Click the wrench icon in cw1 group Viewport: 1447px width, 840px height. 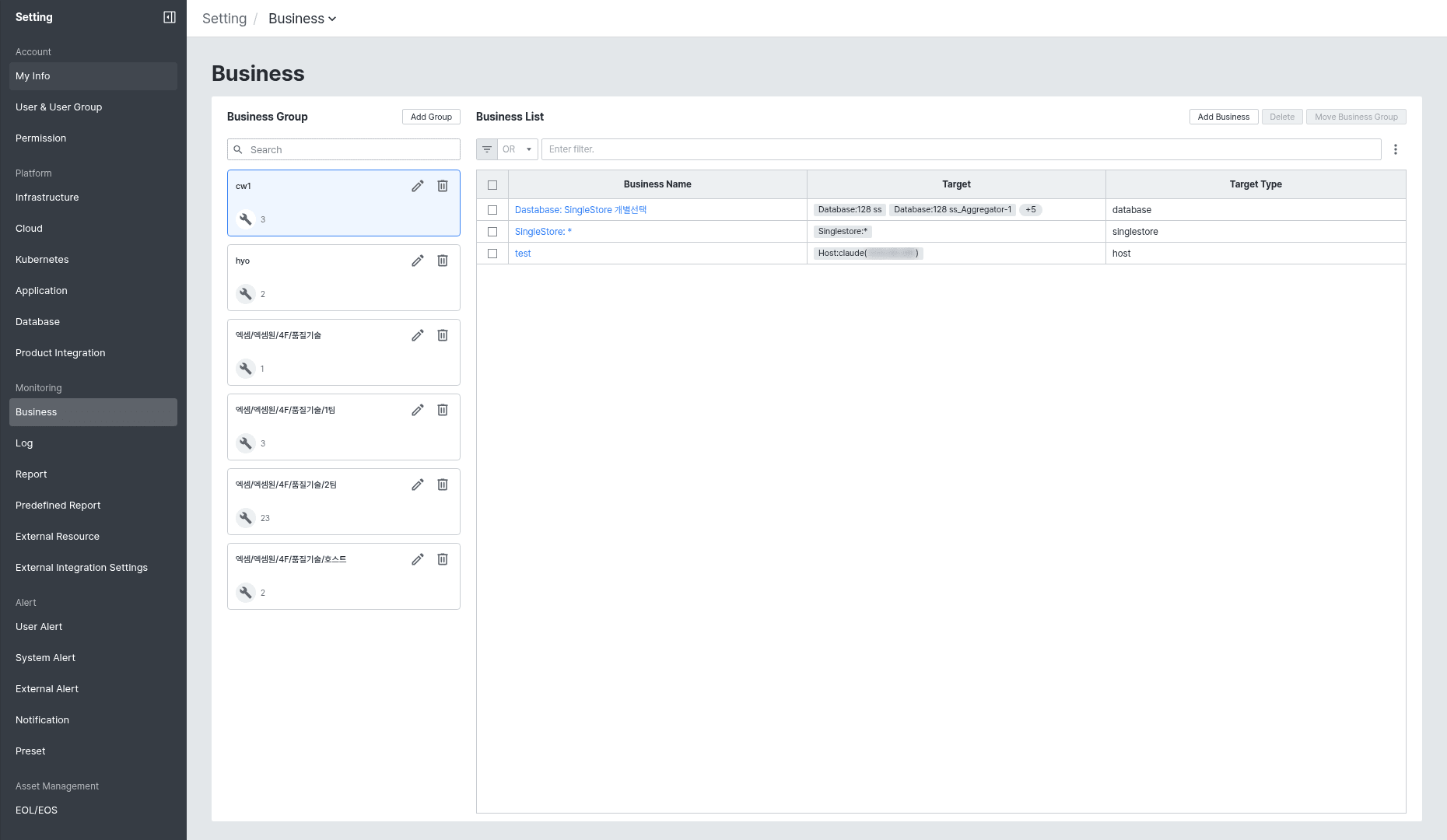[x=246, y=219]
